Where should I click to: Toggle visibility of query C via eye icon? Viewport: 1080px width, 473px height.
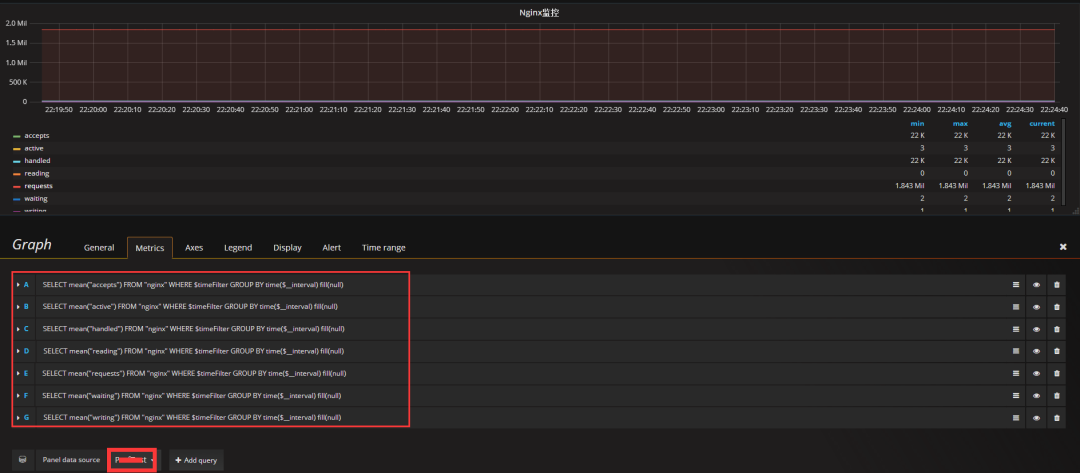pyautogui.click(x=1036, y=329)
